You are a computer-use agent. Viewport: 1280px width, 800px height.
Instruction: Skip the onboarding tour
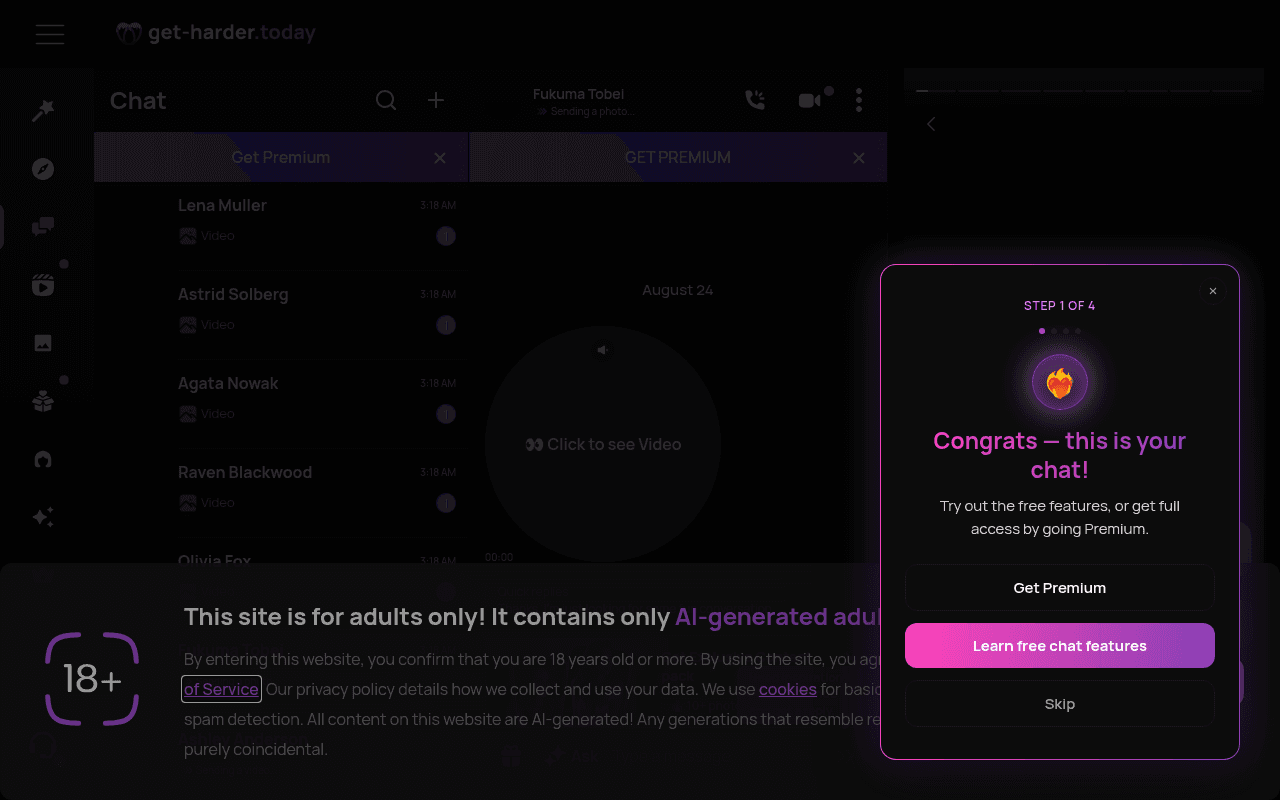(1060, 704)
